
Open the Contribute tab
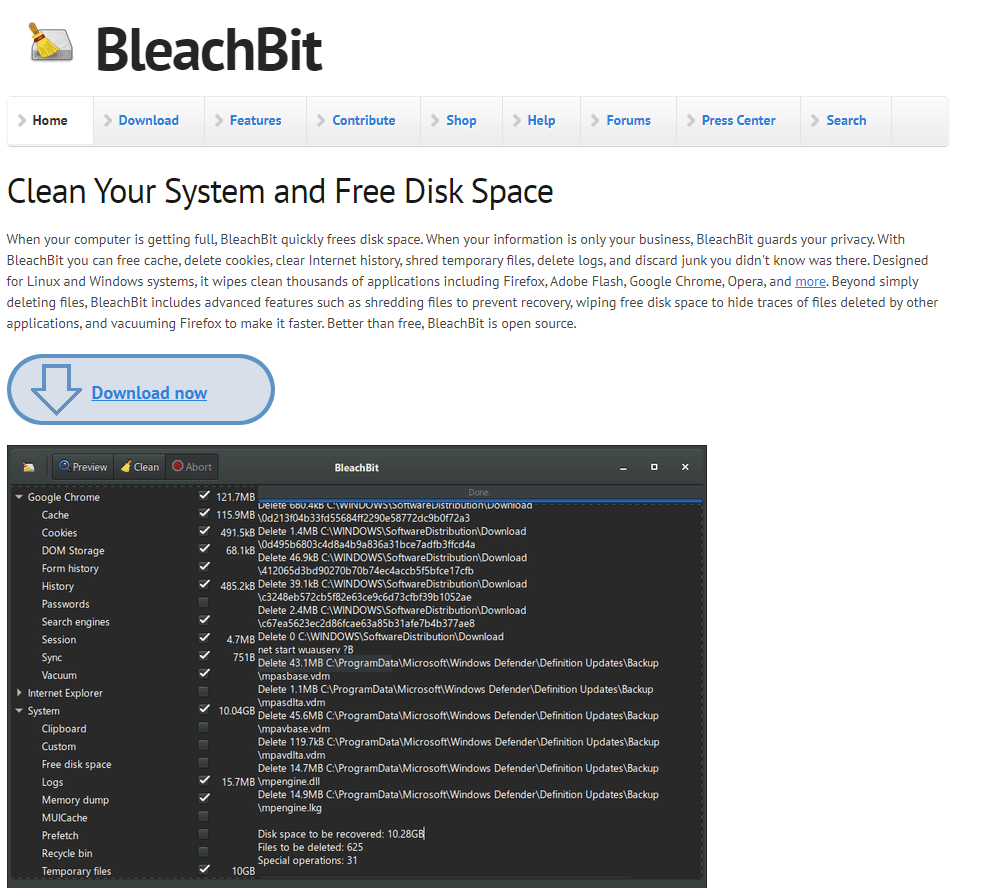click(x=363, y=120)
